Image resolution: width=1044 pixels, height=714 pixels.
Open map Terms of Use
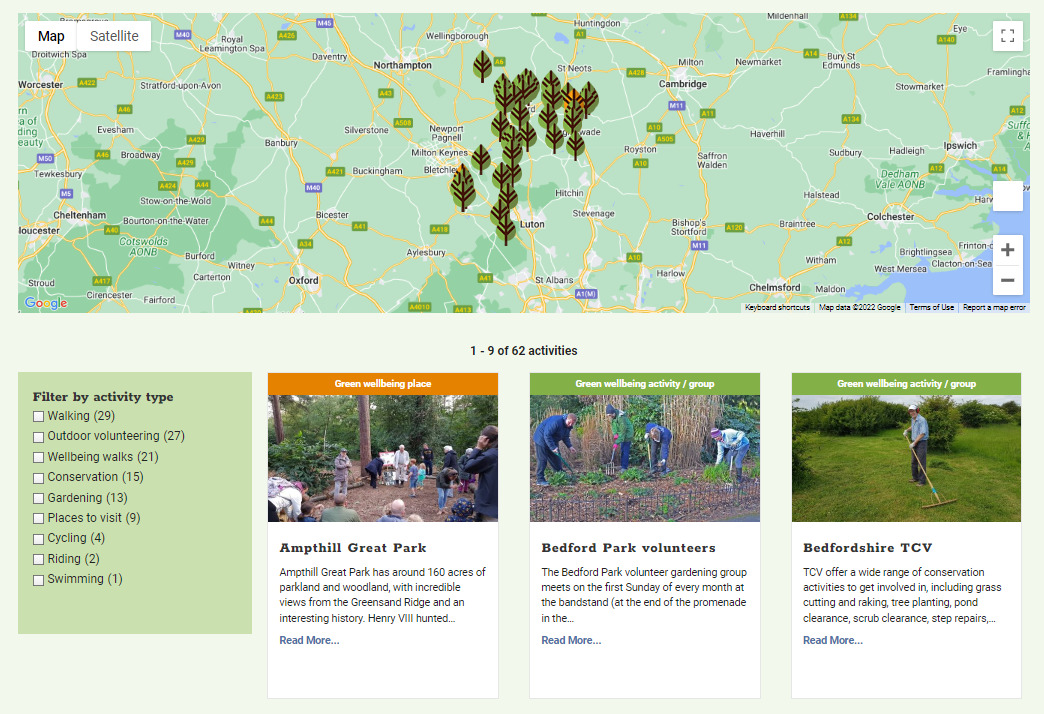click(x=931, y=307)
